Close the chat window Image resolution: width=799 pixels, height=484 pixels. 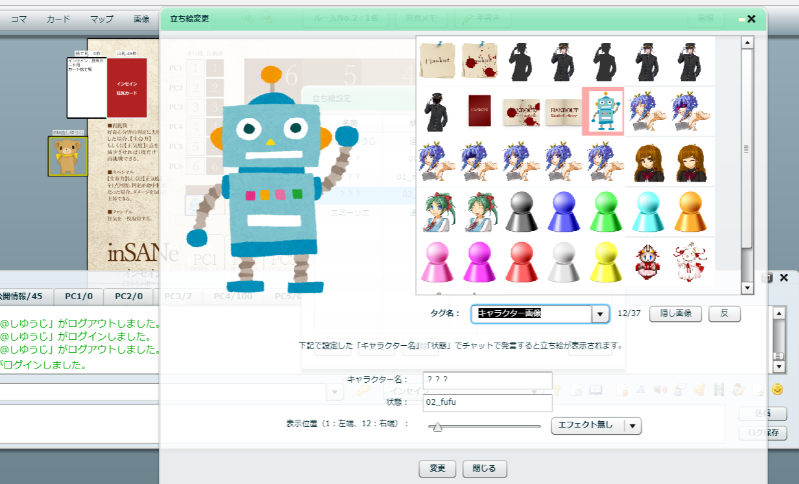coord(784,278)
